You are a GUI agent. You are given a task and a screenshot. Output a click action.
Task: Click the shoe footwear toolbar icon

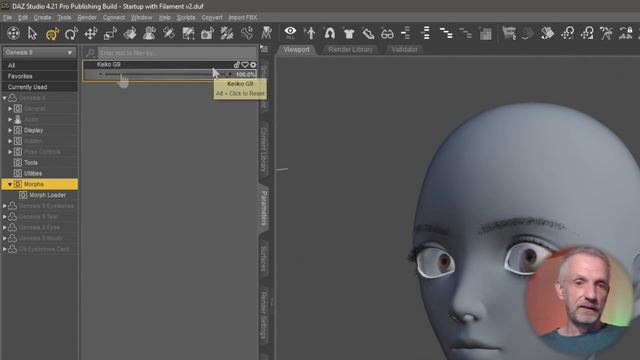pos(368,33)
